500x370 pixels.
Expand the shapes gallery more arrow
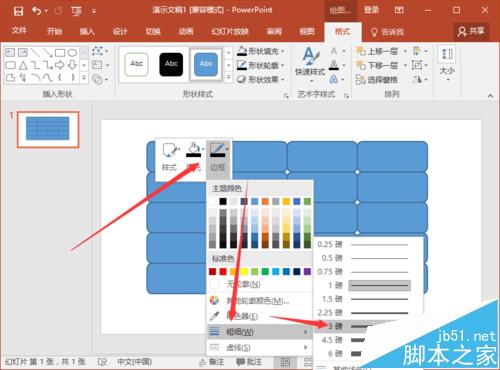pyautogui.click(x=84, y=78)
